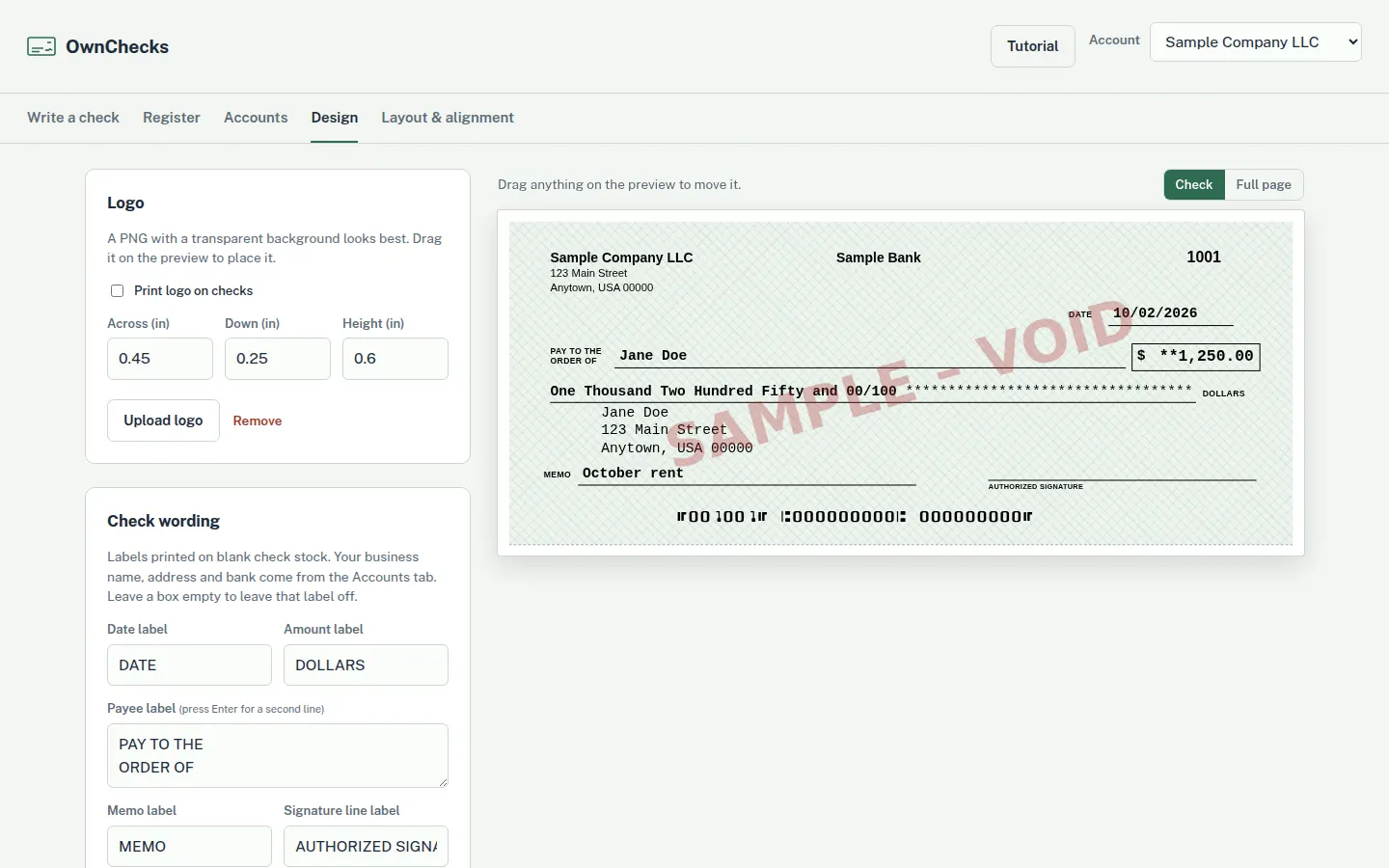
Task: Click the OwnChecks brand name
Action: (x=118, y=46)
